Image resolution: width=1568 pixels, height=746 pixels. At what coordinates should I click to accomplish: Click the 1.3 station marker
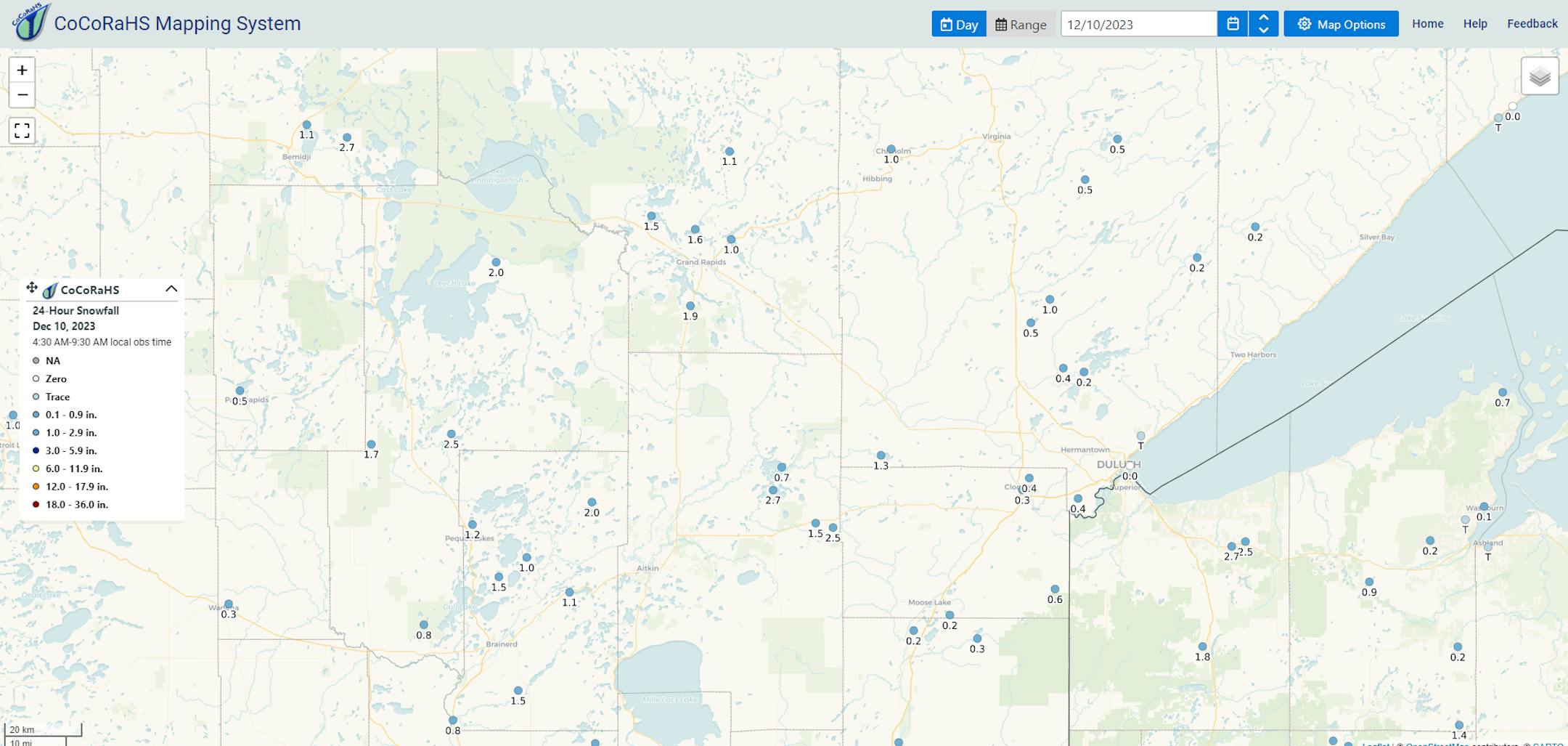881,455
